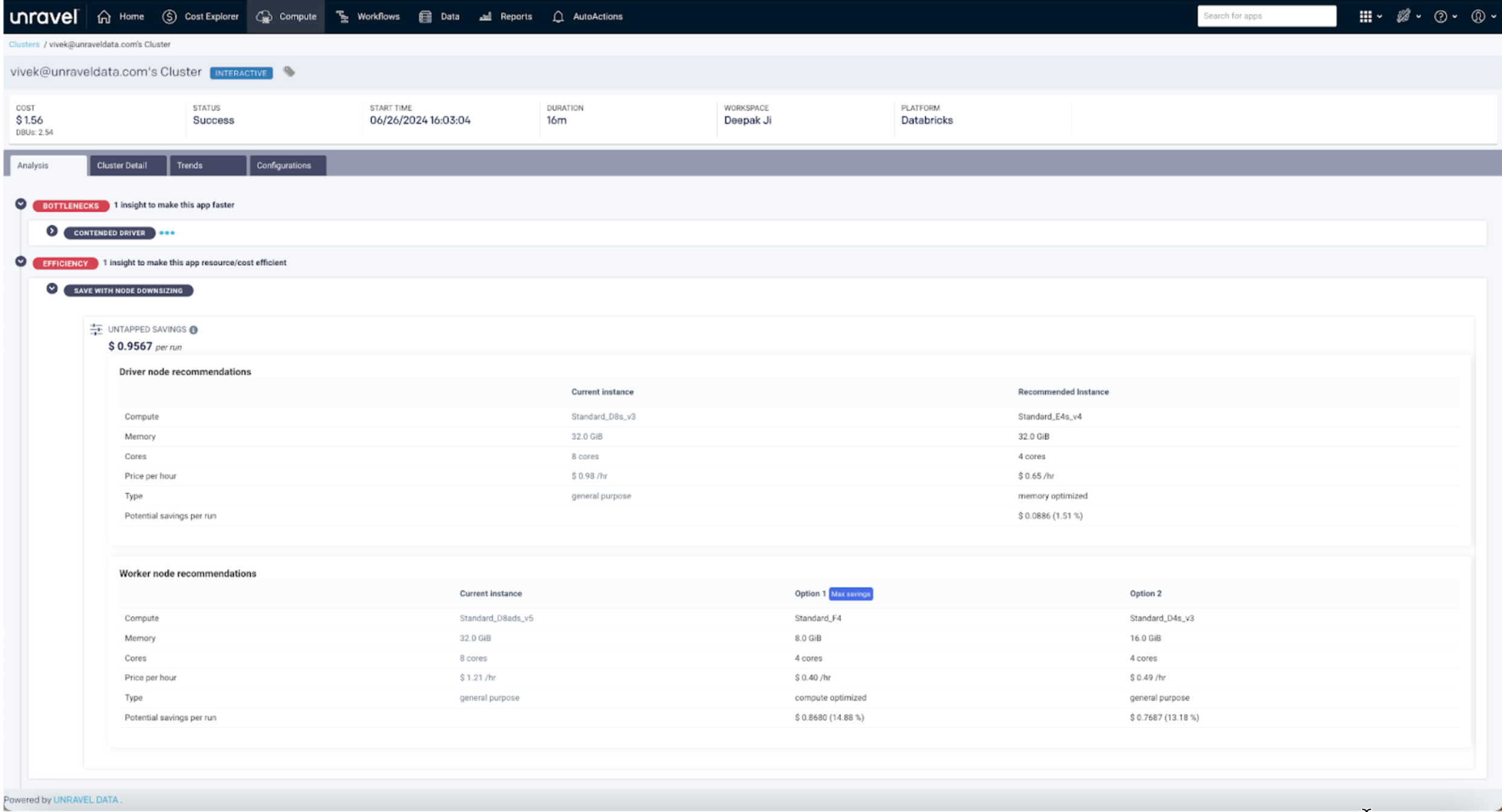Click the Clusters breadcrumb link
Viewport: 1502px width, 812px height.
point(24,44)
